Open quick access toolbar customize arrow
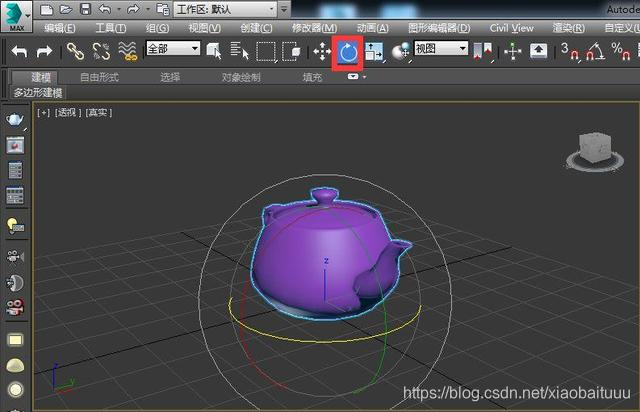Image resolution: width=640 pixels, height=412 pixels. tap(284, 9)
